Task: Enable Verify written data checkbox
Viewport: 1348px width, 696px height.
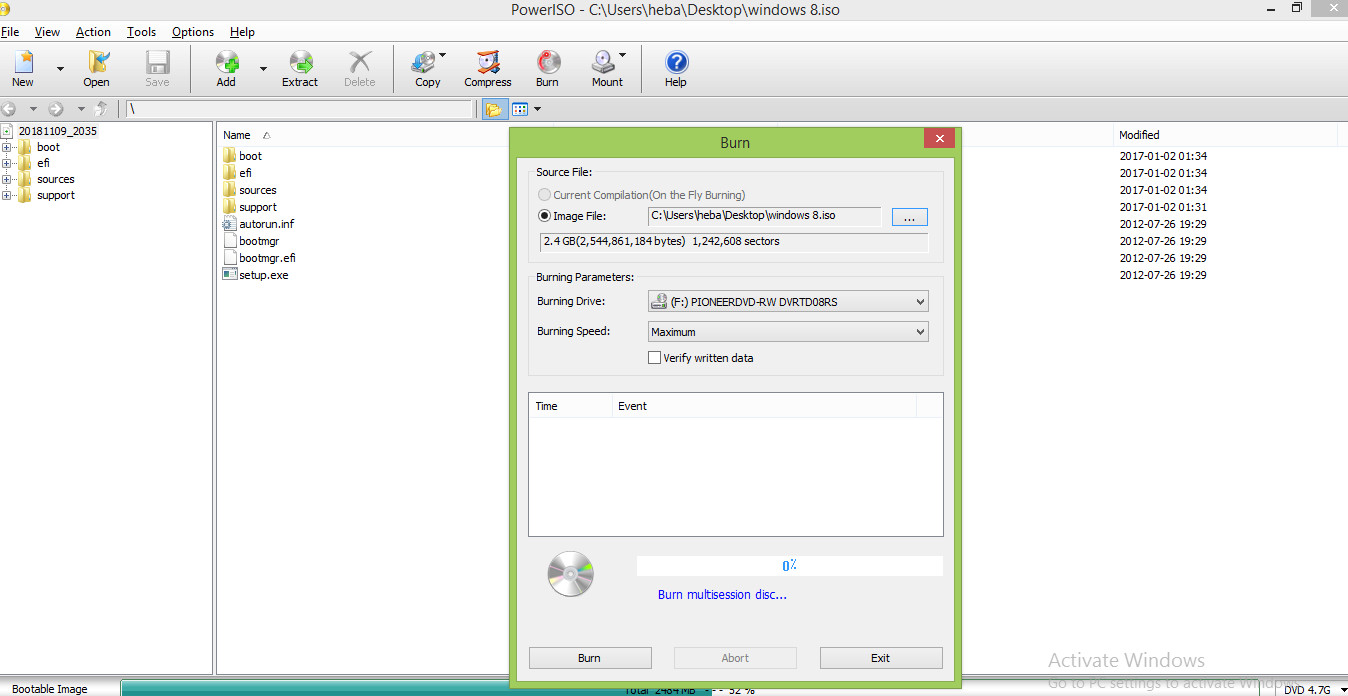Action: (x=655, y=358)
